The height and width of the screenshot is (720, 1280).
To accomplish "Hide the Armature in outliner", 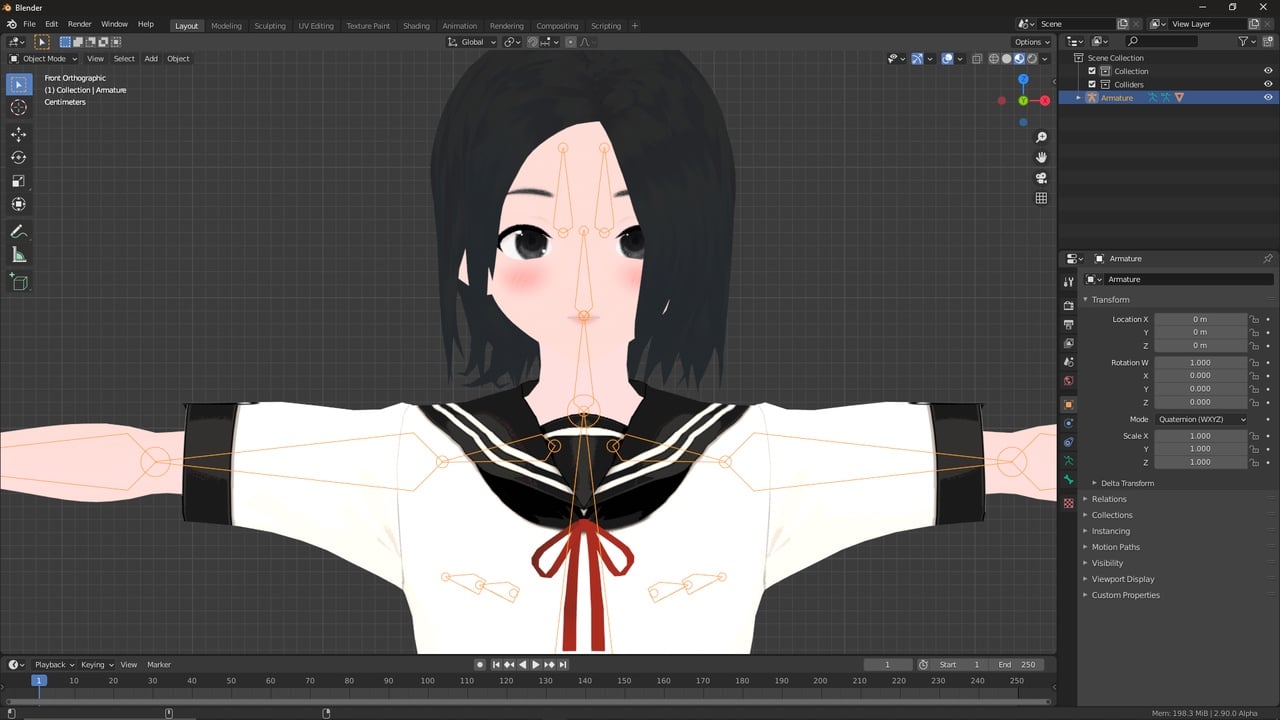I will click(1268, 97).
